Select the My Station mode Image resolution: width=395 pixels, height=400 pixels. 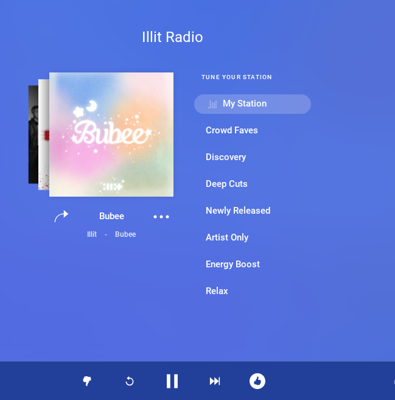pyautogui.click(x=252, y=104)
